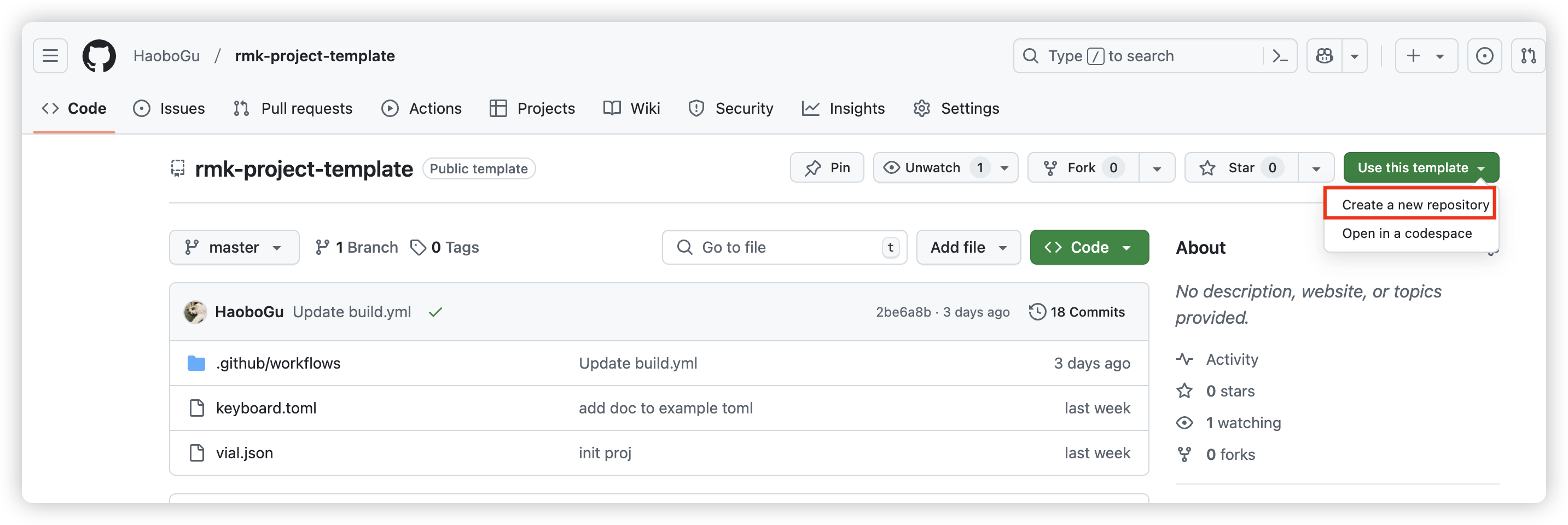Open the hamburger navigation menu
1568x525 pixels.
pyautogui.click(x=50, y=56)
